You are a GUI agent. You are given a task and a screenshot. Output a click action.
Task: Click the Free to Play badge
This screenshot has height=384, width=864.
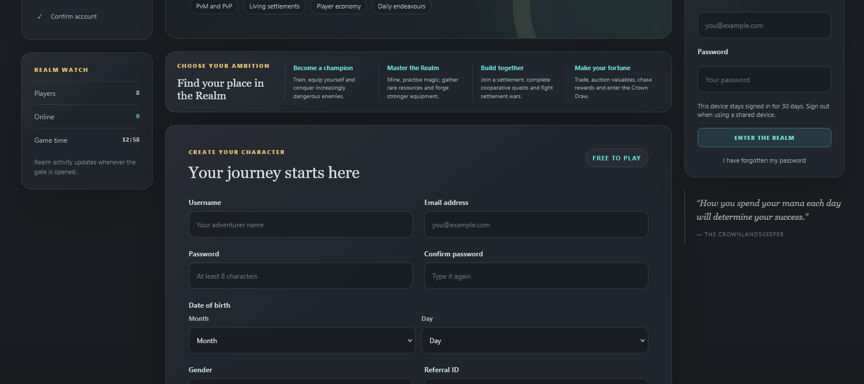[x=617, y=158]
